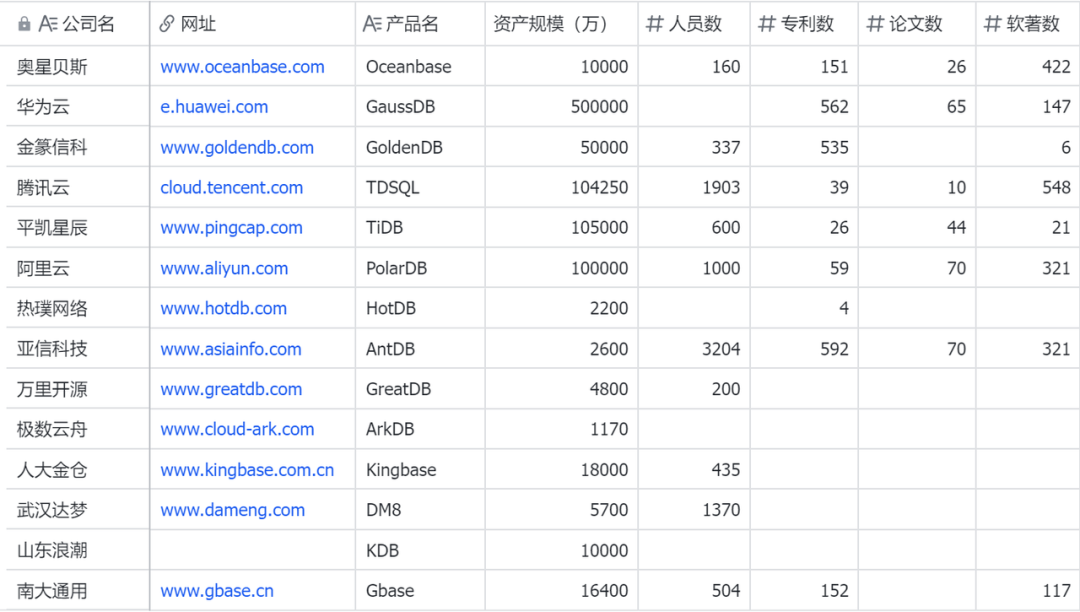1080x612 pixels.
Task: Click the # icon in 论文数 header
Action: (x=876, y=24)
